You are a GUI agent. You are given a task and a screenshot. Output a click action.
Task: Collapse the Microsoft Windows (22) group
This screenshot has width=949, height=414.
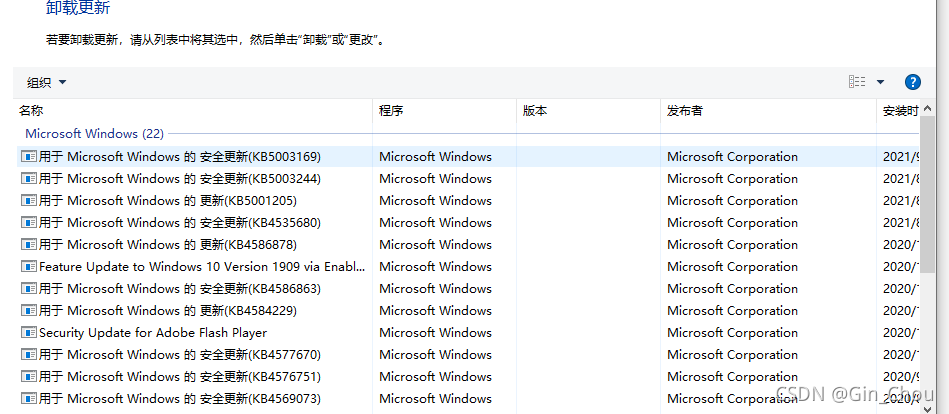[x=94, y=133]
